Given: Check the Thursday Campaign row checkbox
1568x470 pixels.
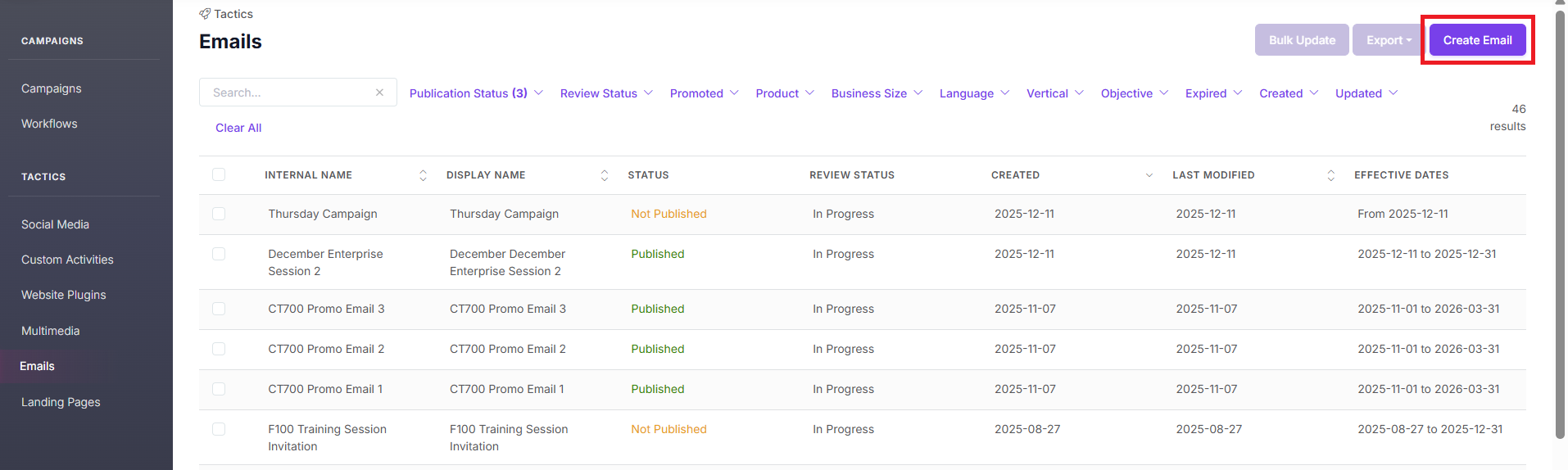Looking at the screenshot, I should pyautogui.click(x=219, y=214).
